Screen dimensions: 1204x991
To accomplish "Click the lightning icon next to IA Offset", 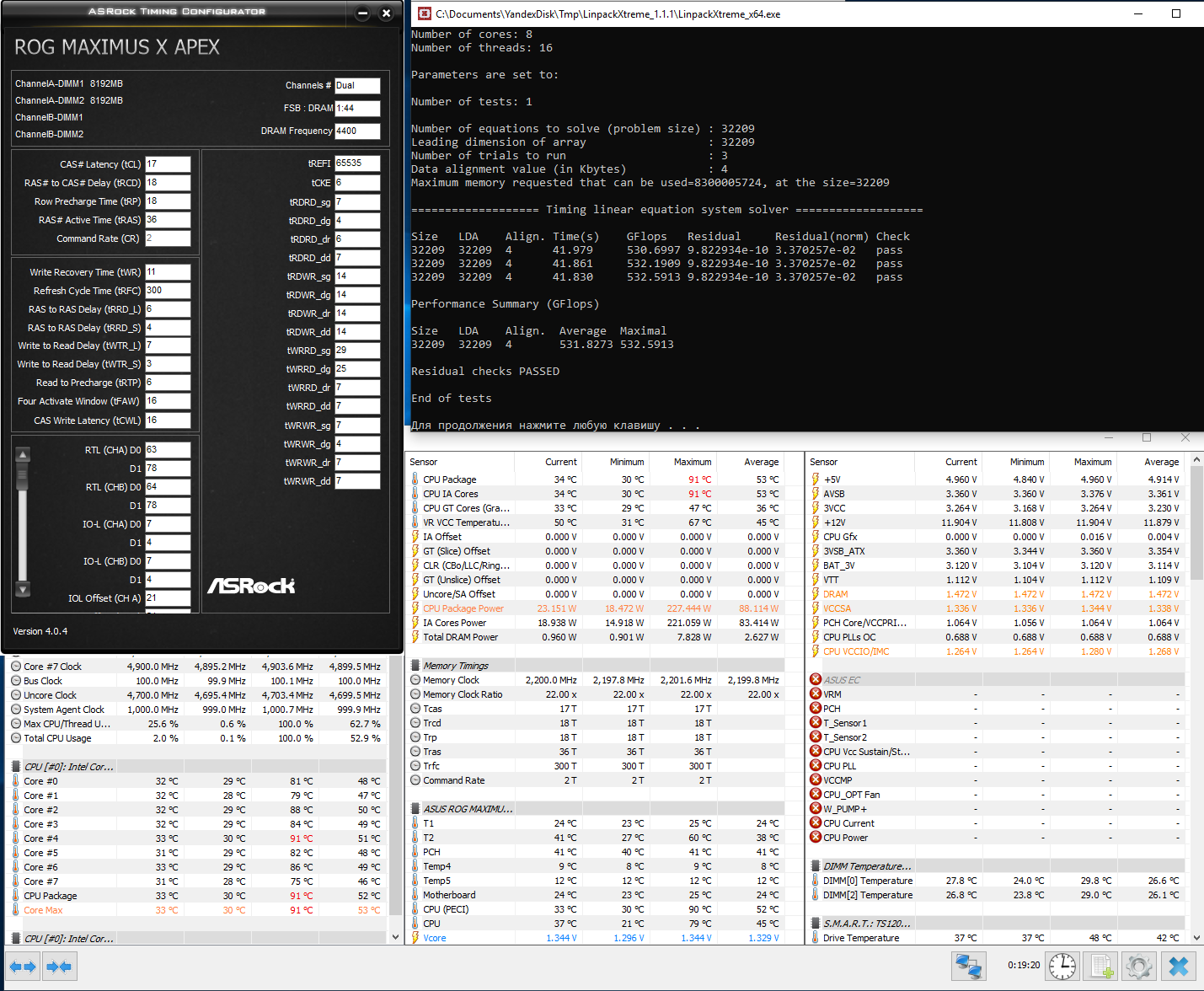I will (415, 537).
